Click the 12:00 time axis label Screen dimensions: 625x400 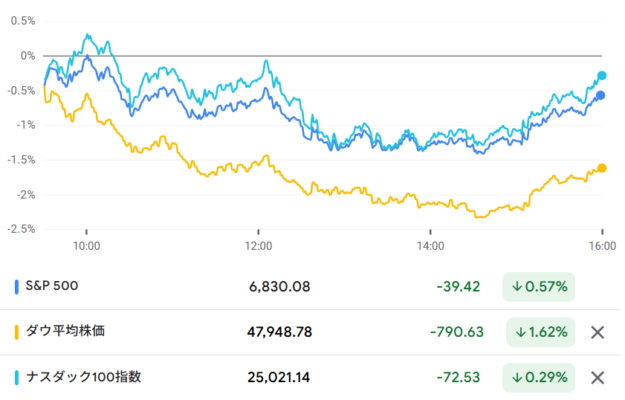pos(258,244)
